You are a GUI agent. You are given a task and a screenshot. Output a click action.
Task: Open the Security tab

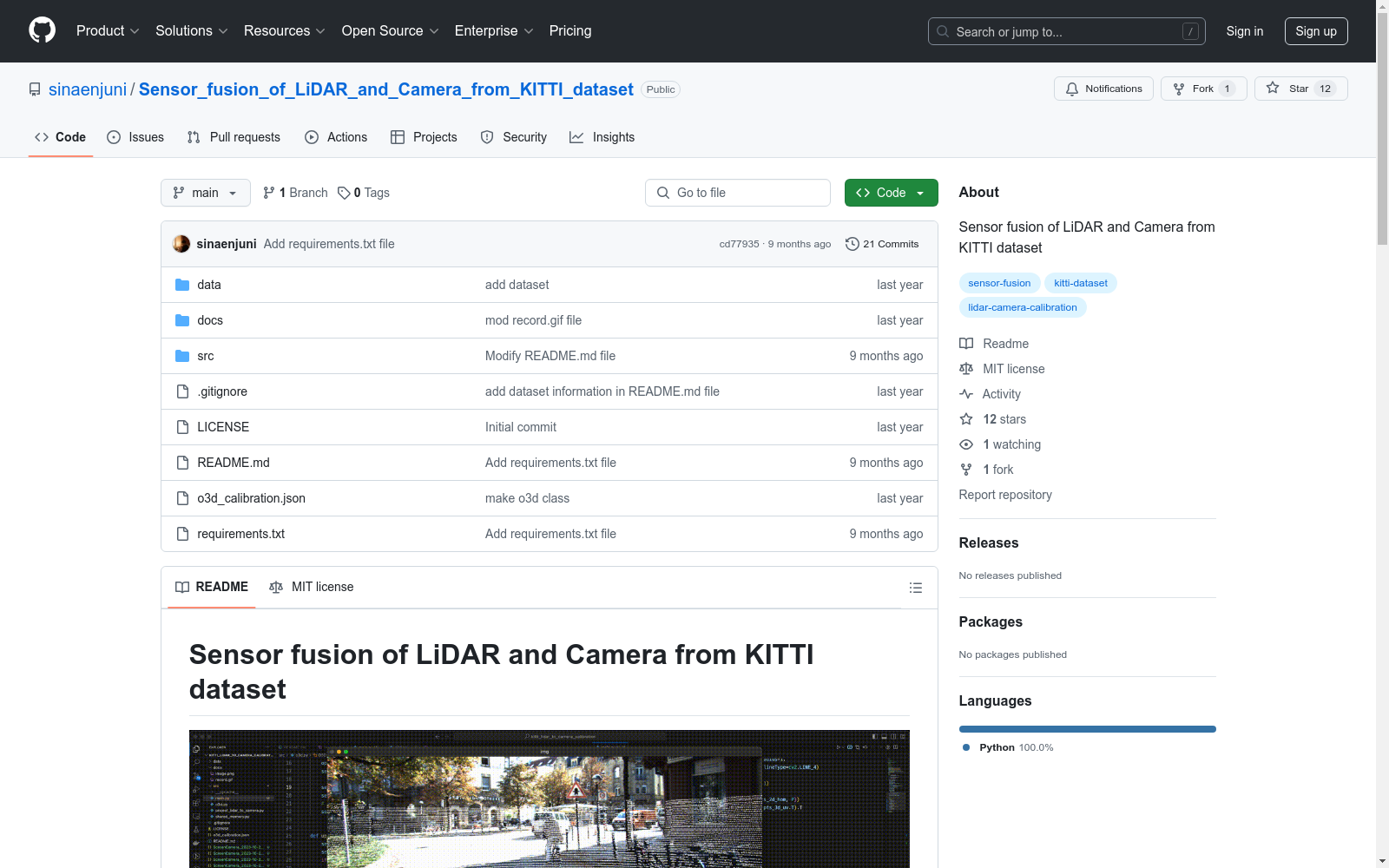pos(514,137)
